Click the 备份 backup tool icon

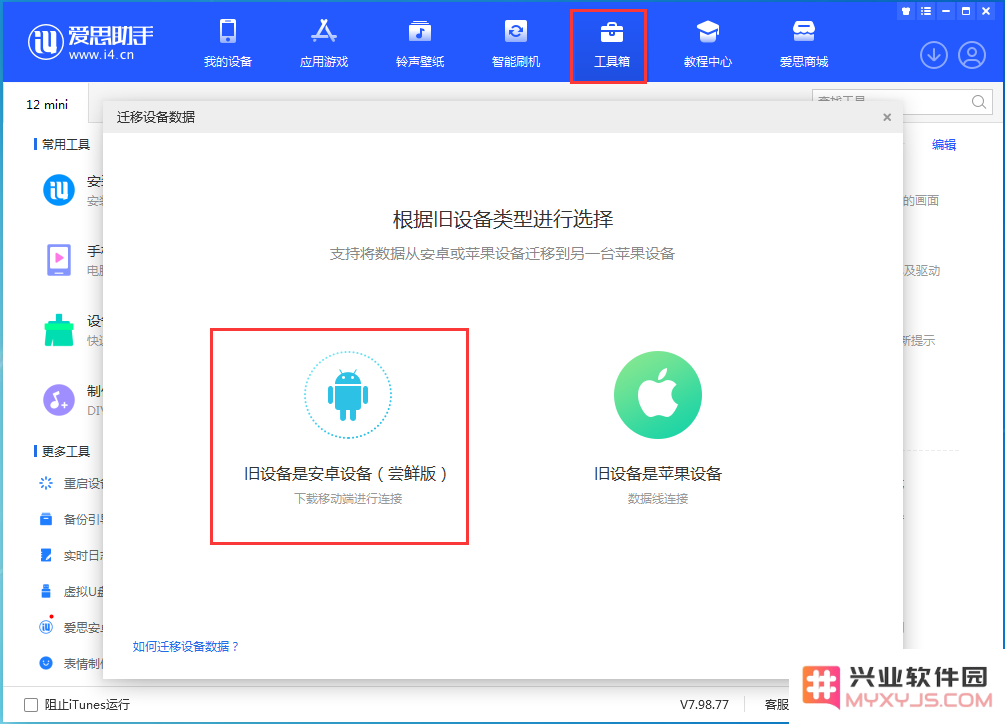46,519
